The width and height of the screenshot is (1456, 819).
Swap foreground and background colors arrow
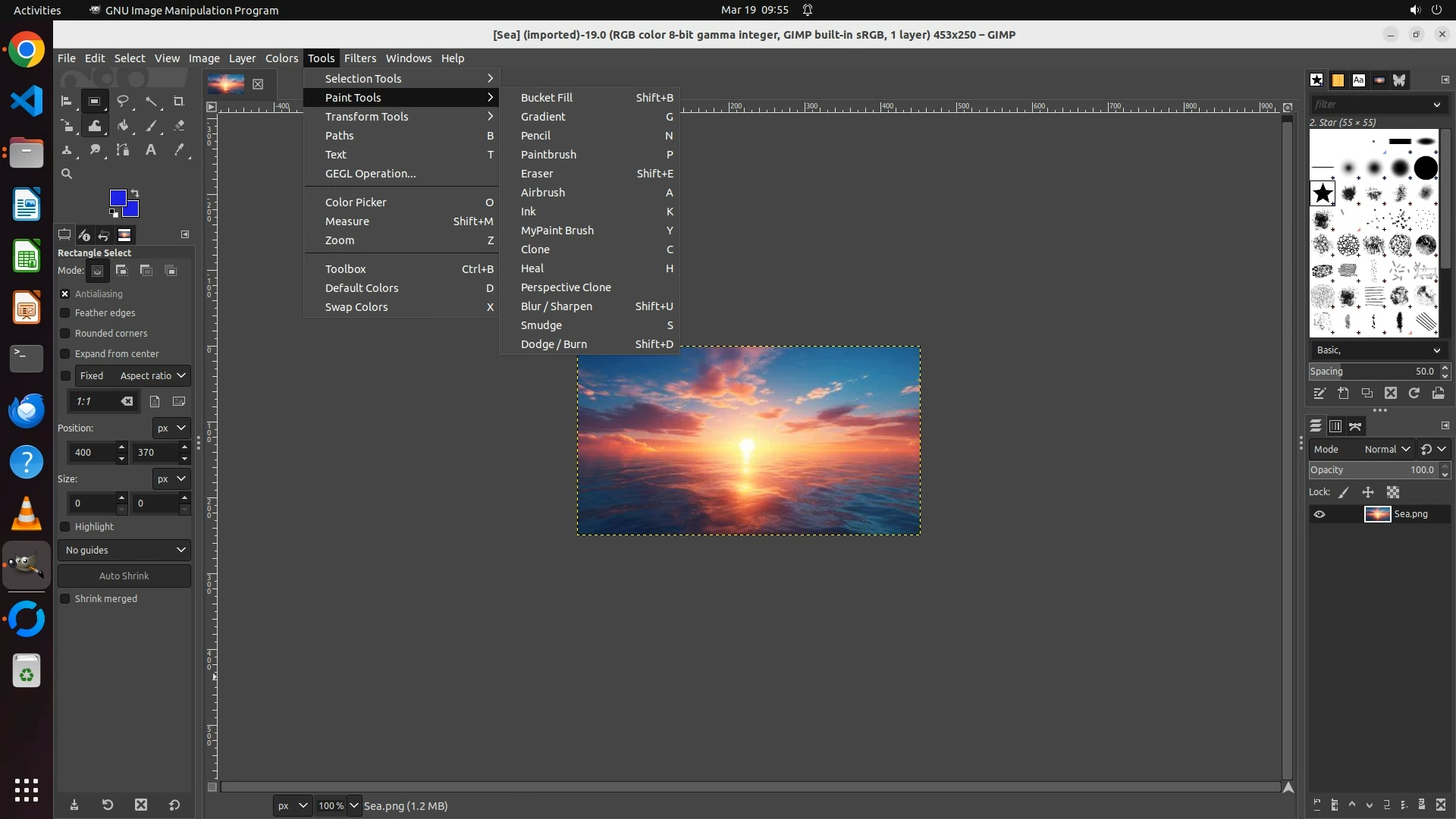click(135, 193)
